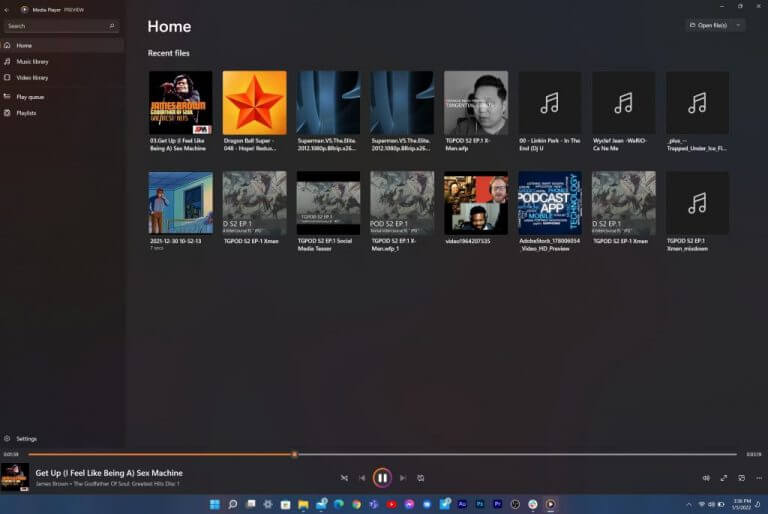
Task: Open Music library in the sidebar
Action: pos(62,61)
